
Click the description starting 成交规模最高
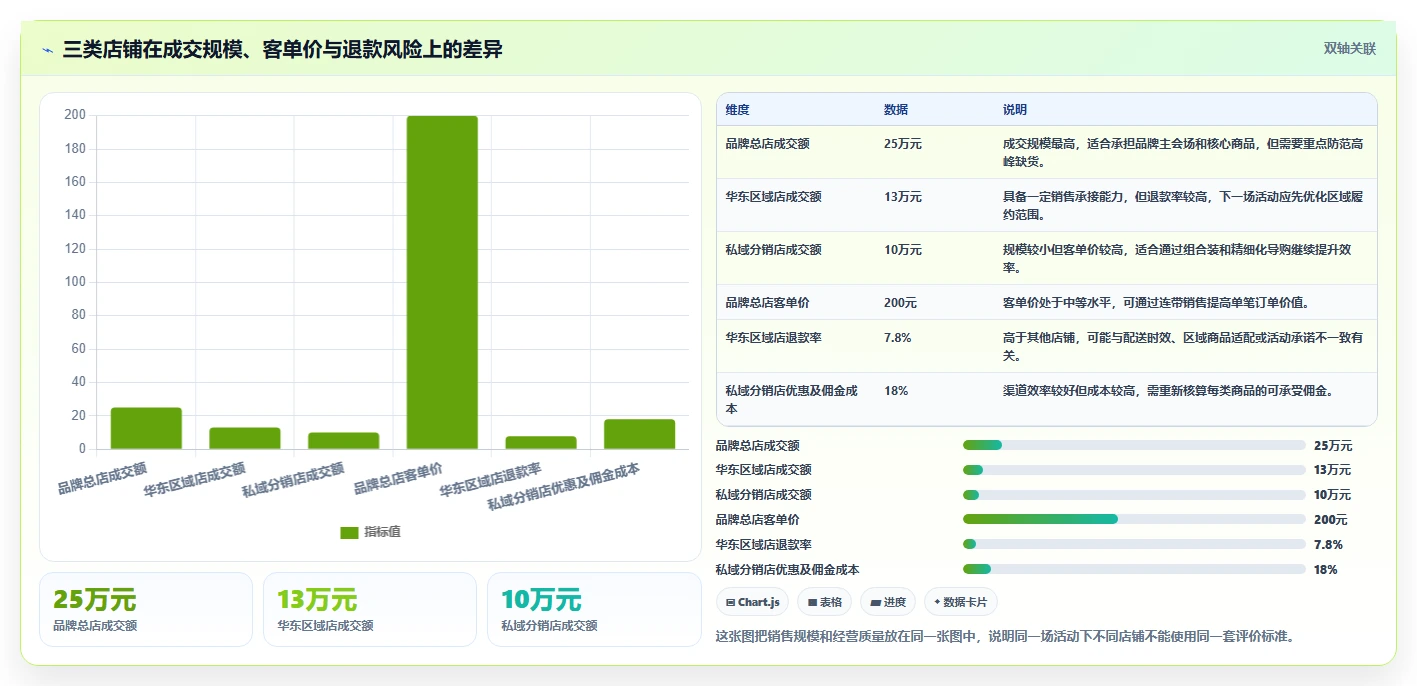pyautogui.click(x=1183, y=153)
